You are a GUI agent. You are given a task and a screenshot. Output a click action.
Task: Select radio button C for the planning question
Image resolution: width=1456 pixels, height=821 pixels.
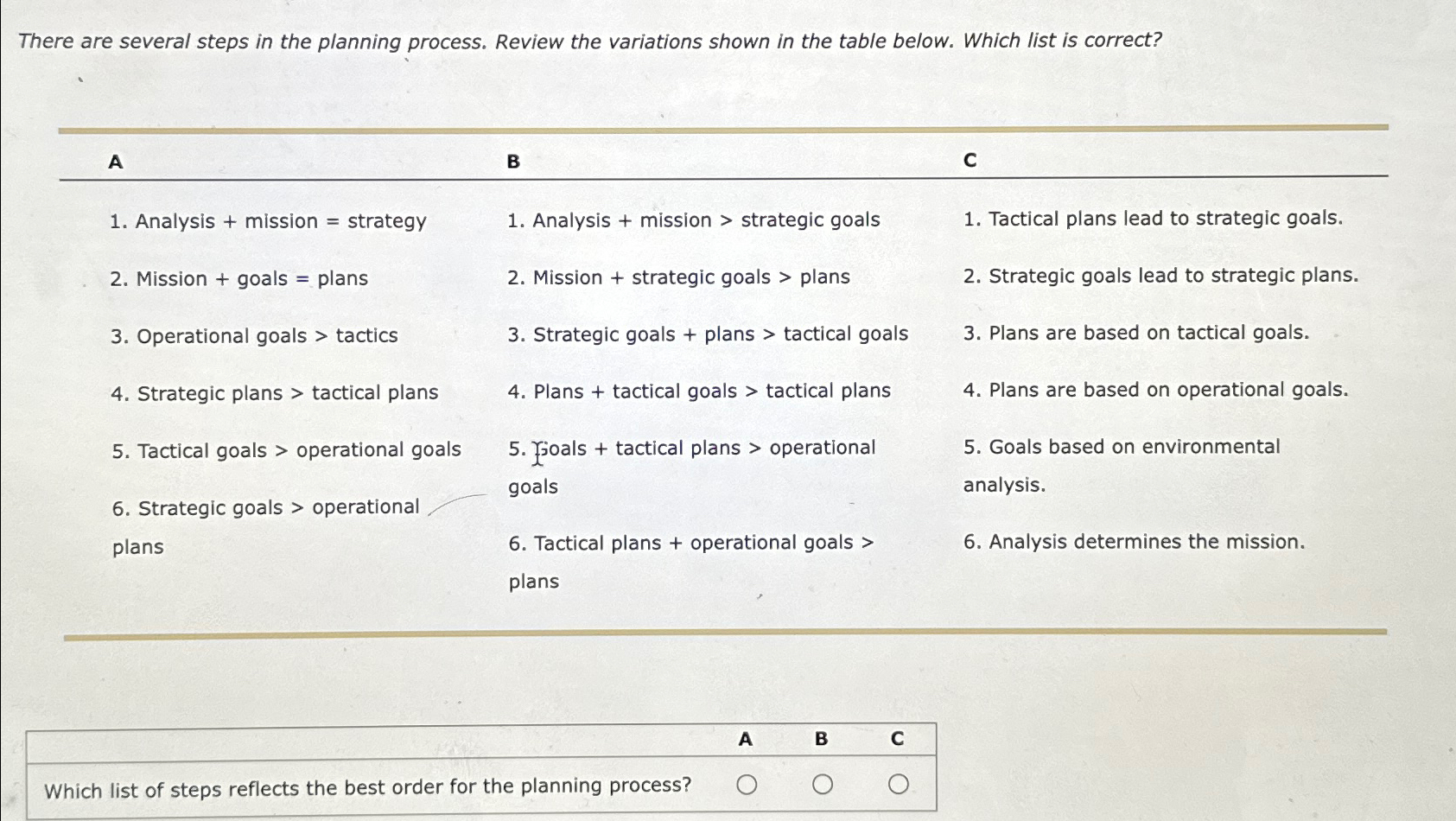(898, 785)
